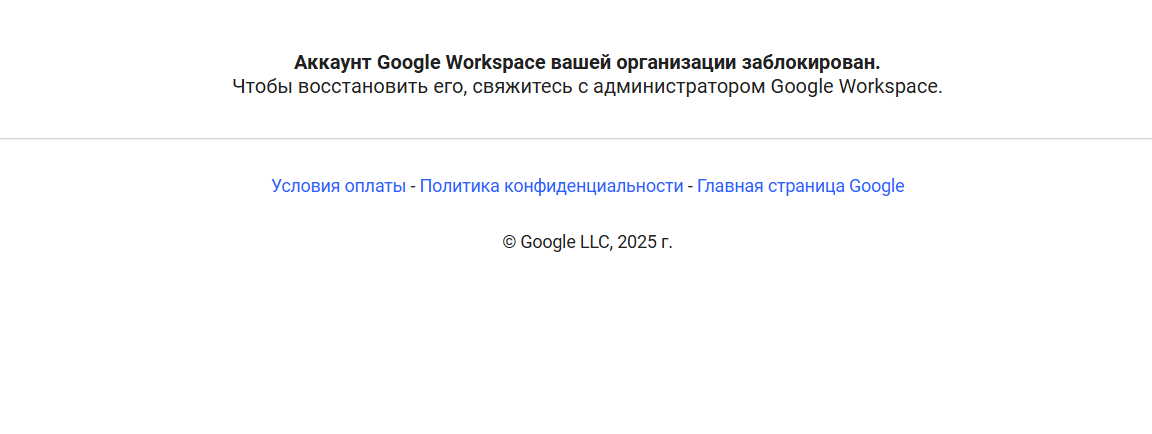
Task: Click the word Аккаунт in the heading
Action: click(333, 63)
